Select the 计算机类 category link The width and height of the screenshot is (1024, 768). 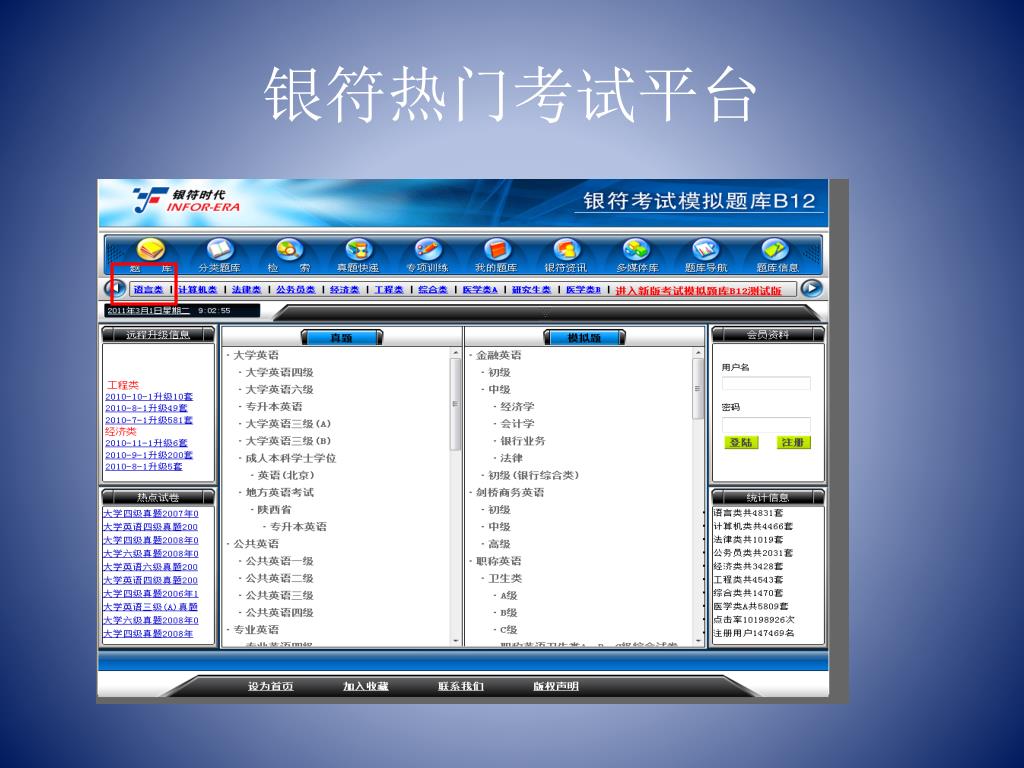coord(197,289)
